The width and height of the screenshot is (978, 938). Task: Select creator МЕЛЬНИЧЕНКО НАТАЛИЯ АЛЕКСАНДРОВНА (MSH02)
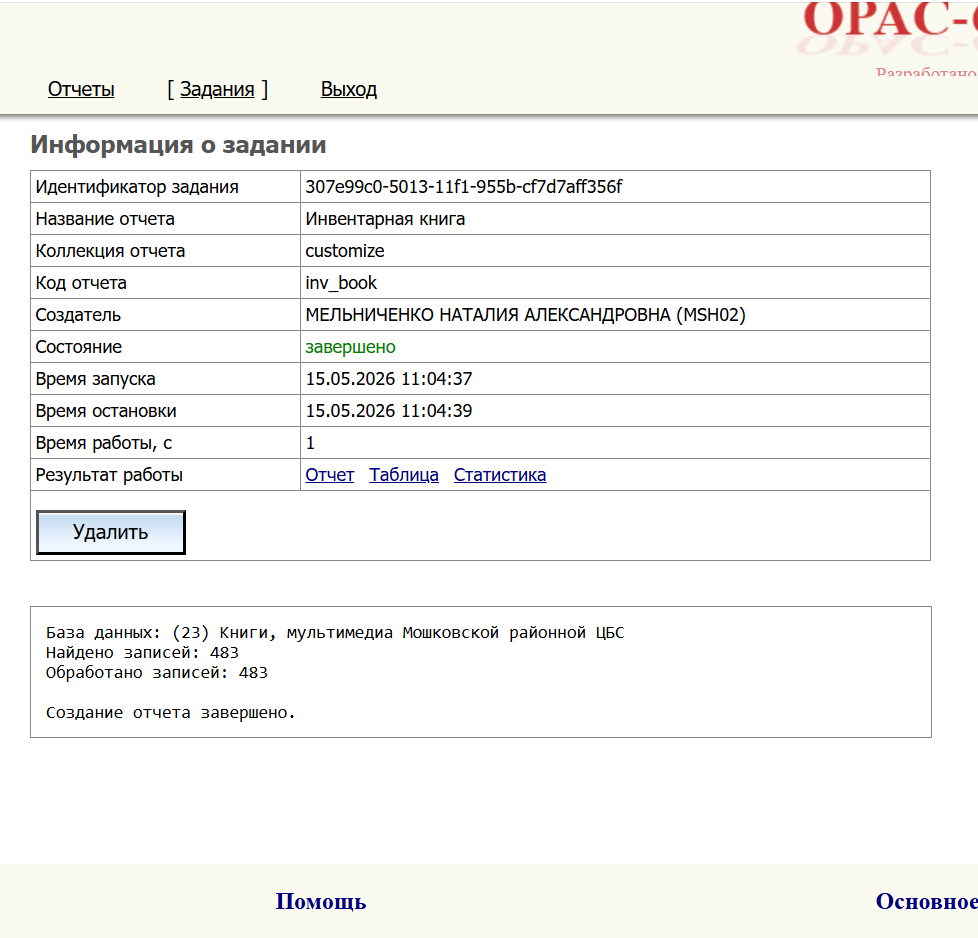pos(525,315)
